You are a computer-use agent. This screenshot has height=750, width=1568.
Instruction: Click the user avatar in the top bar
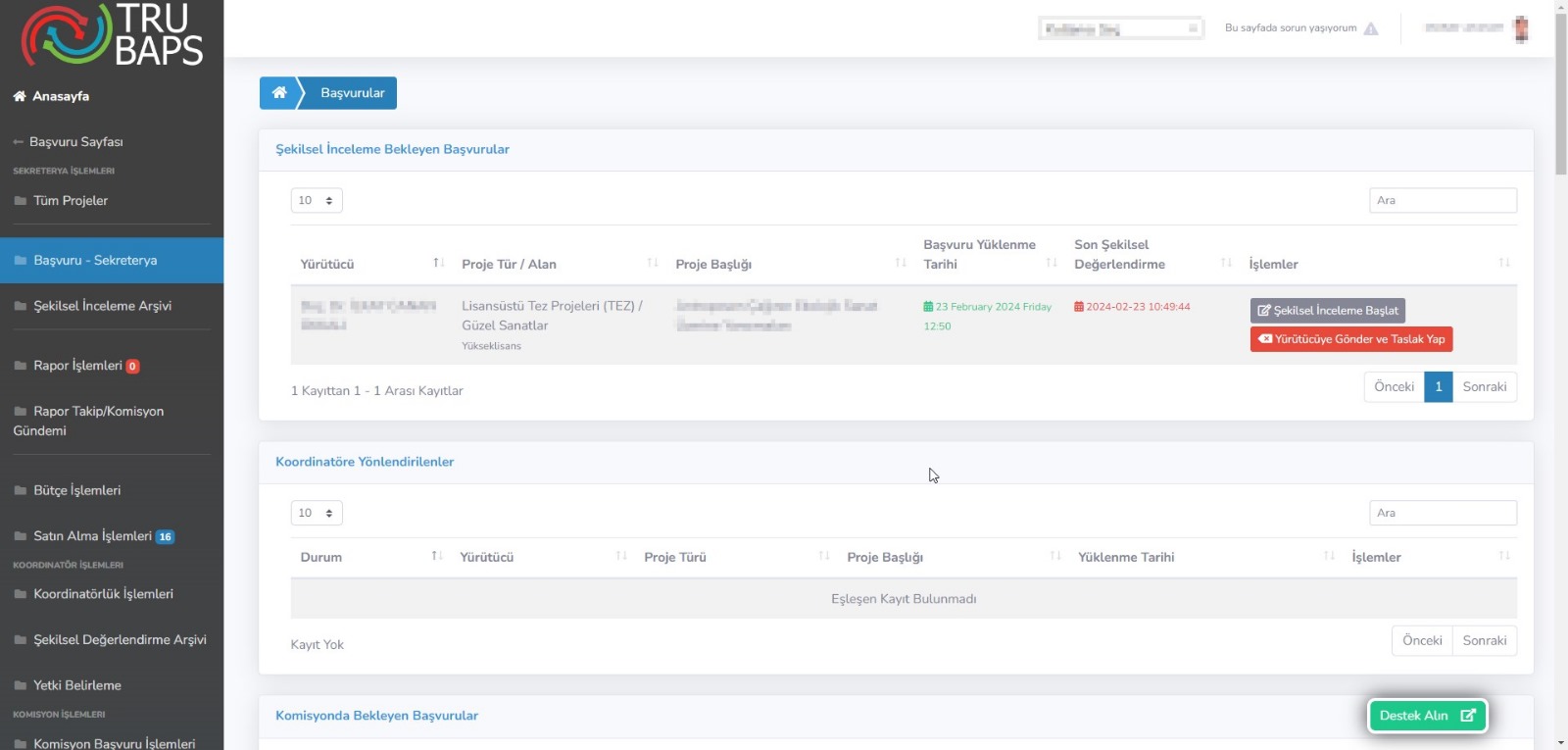coord(1521,29)
